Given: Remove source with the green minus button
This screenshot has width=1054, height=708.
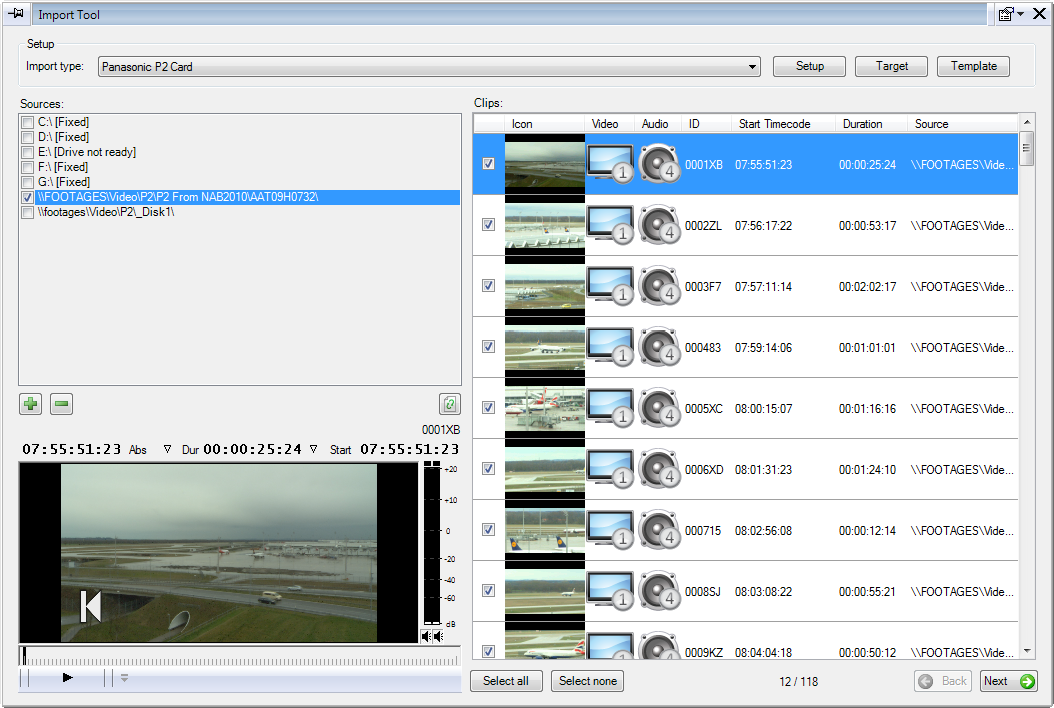Looking at the screenshot, I should (x=61, y=404).
